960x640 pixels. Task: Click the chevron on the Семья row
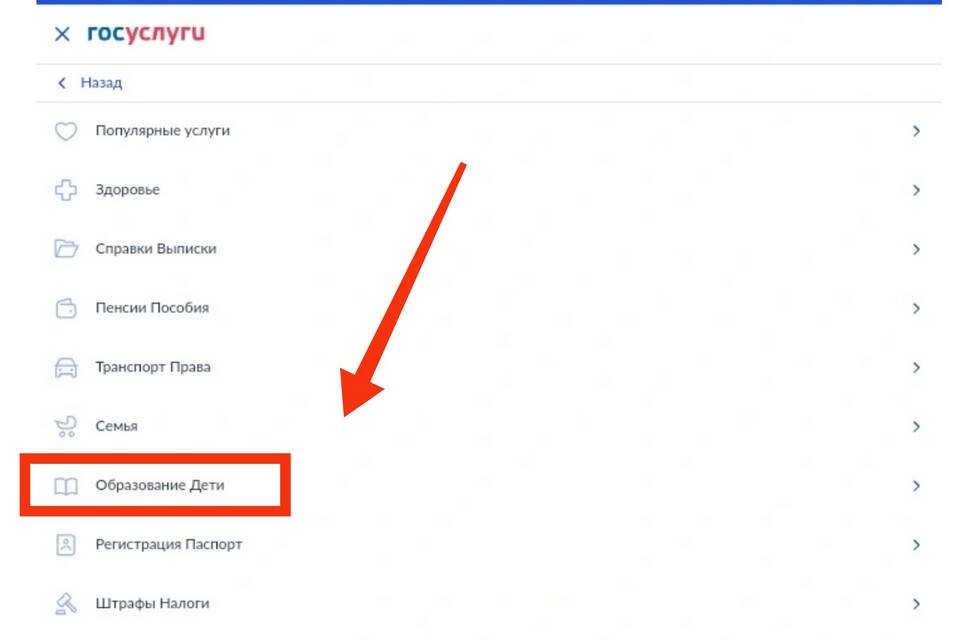pyautogui.click(x=916, y=426)
